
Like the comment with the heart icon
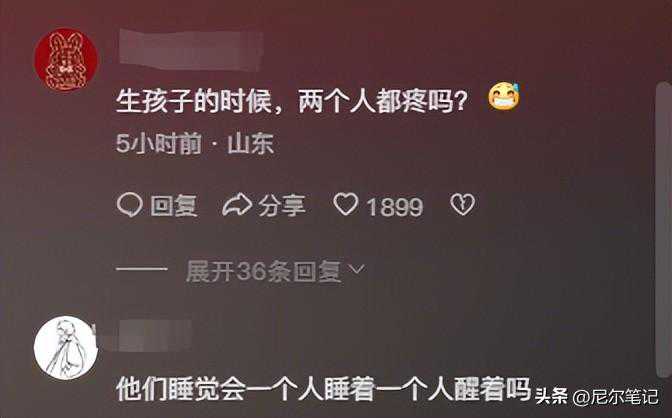click(x=345, y=204)
